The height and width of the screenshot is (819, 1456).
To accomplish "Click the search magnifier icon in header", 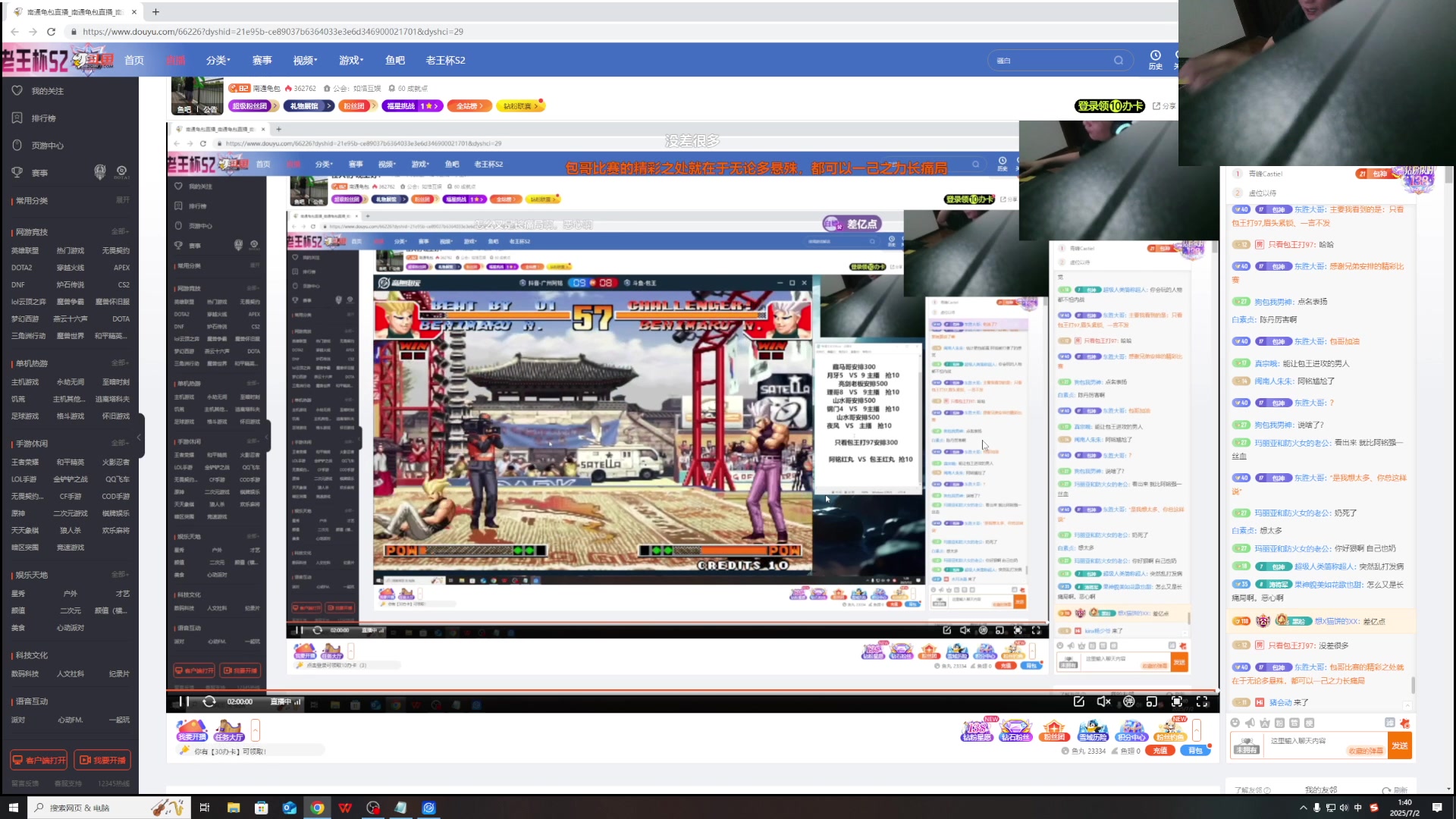I will coord(1119,61).
